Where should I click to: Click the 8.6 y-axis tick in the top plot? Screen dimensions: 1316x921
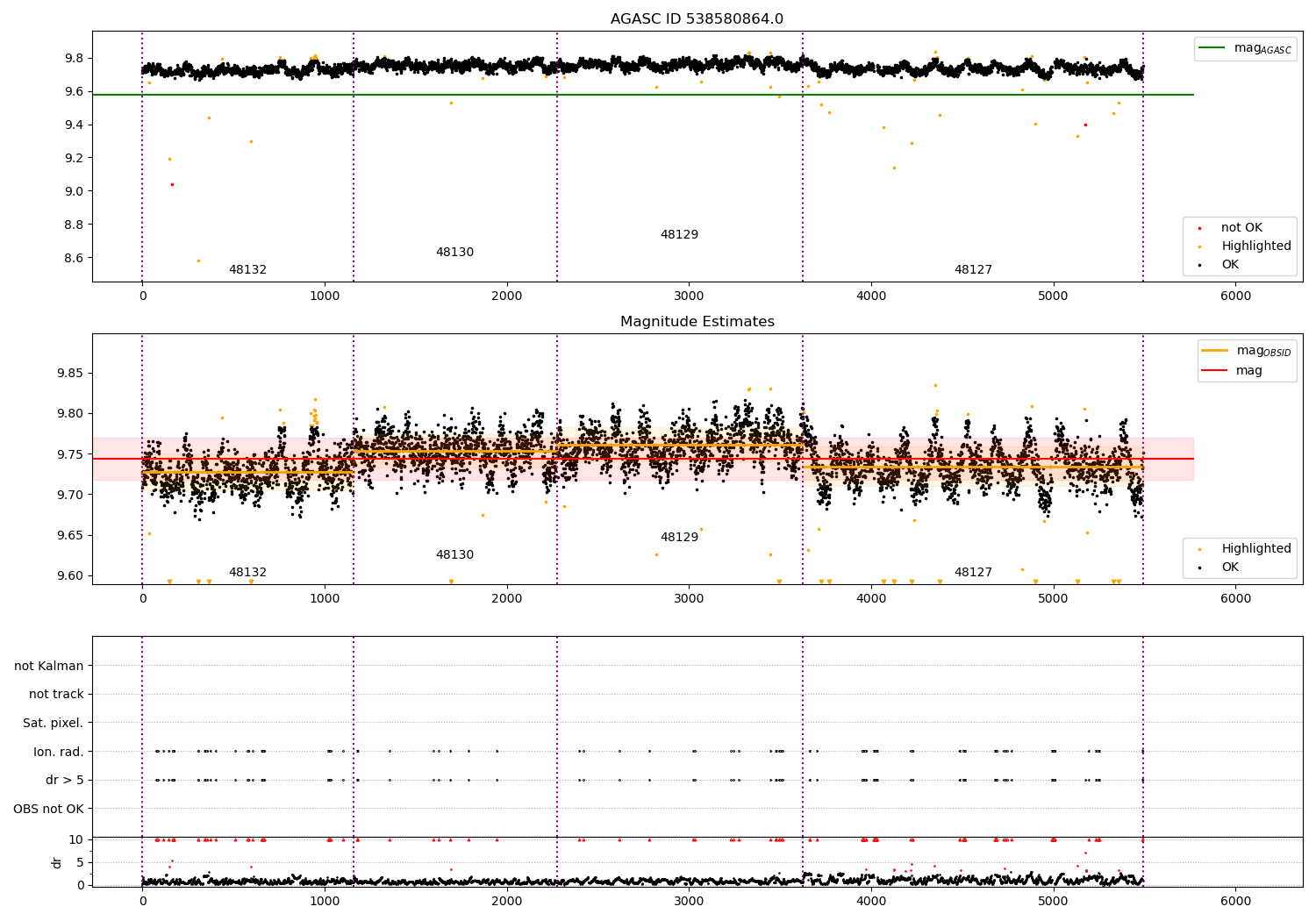point(74,258)
